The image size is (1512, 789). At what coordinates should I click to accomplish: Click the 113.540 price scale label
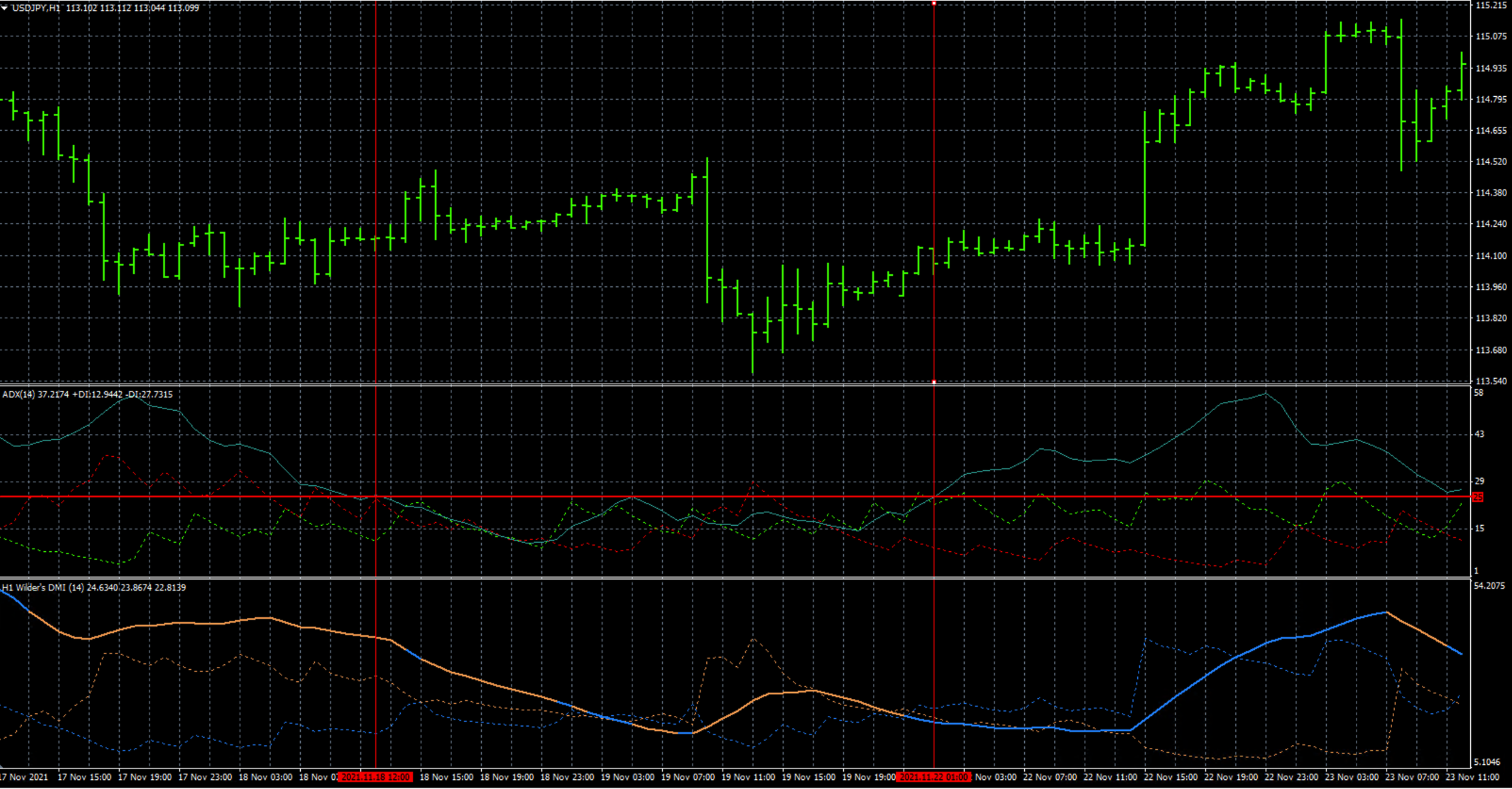pos(1491,381)
